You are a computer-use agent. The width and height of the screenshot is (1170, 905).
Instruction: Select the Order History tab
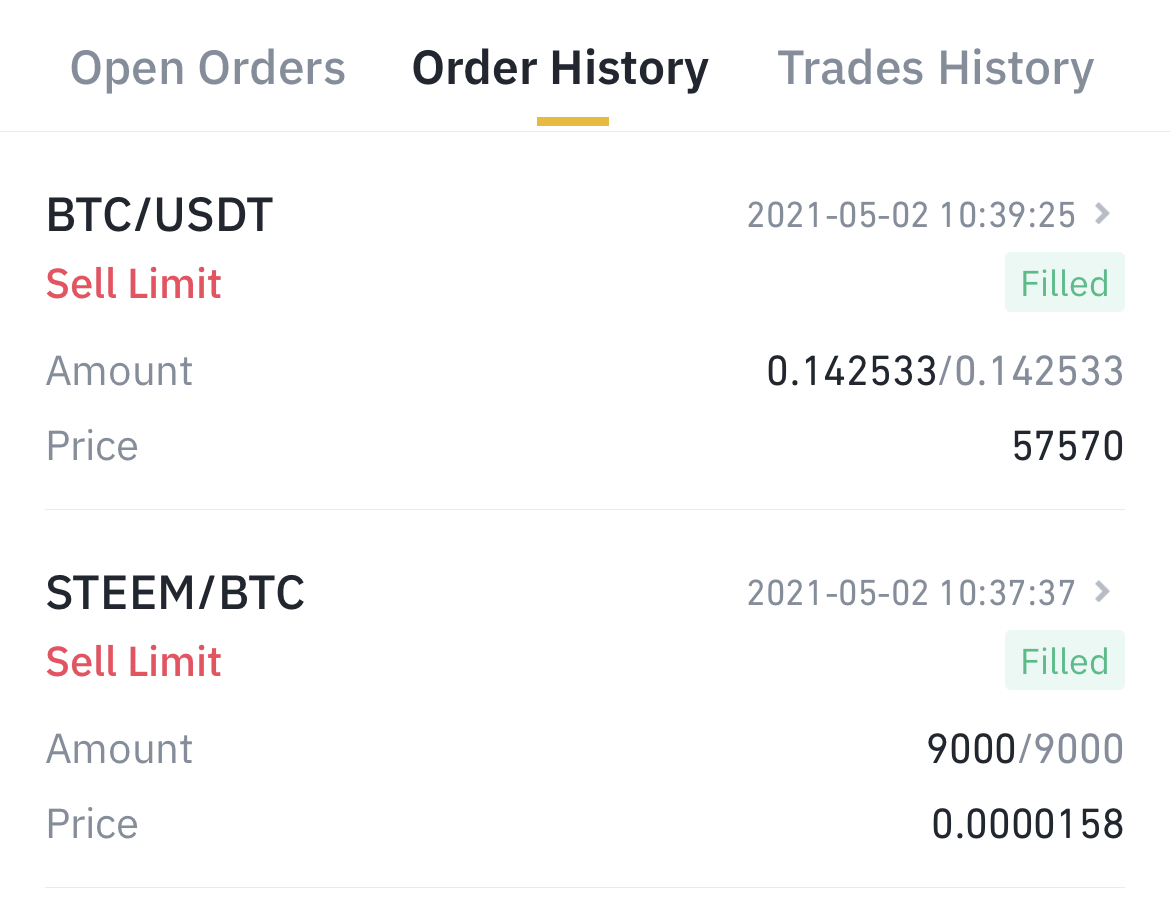pos(560,69)
